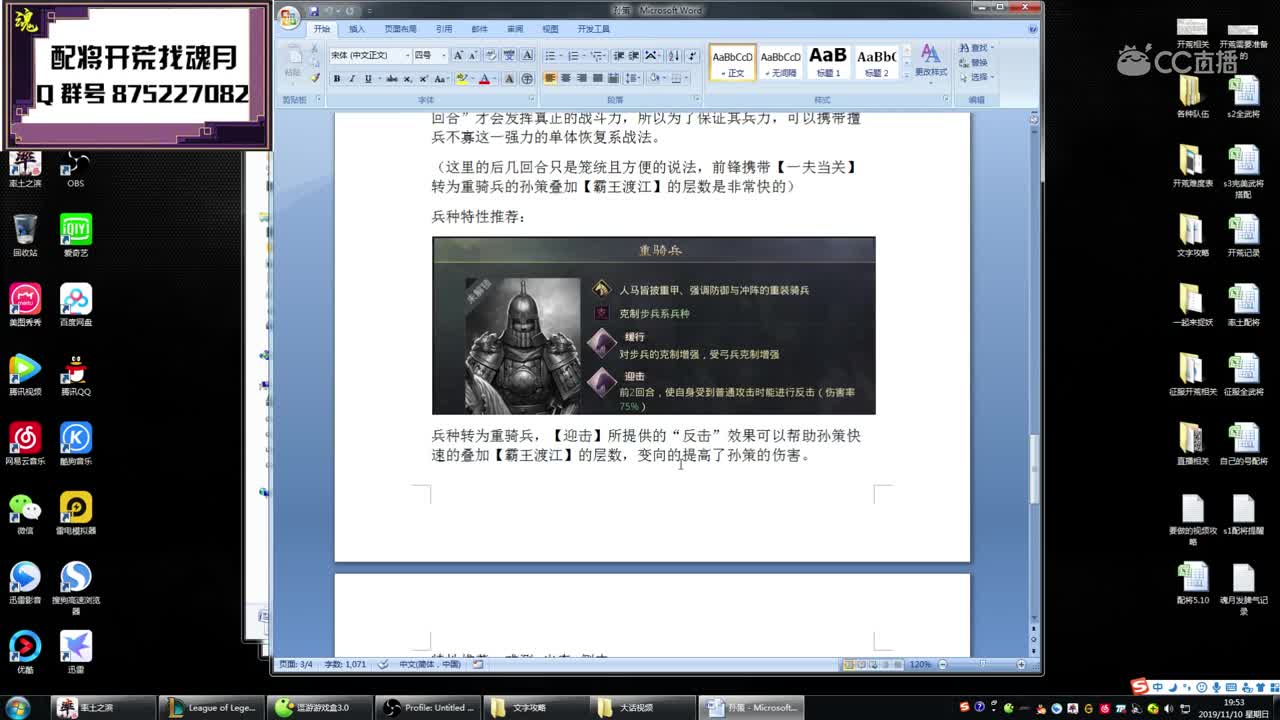1280x720 pixels.
Task: Switch to the 引用 ribbon tab
Action: pyautogui.click(x=444, y=29)
